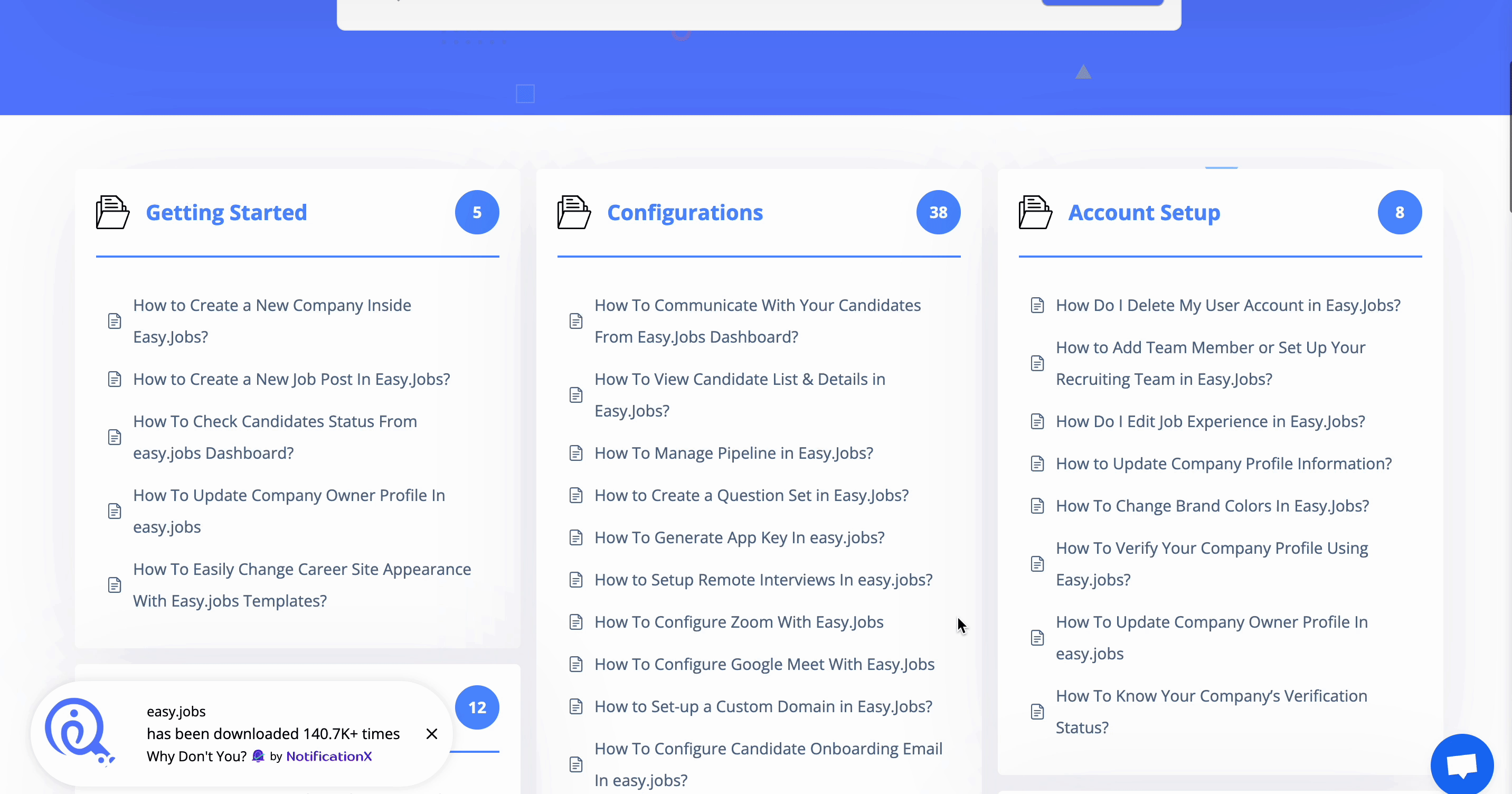Viewport: 1512px width, 794px height.
Task: Click document icon beside 'Update Company Profile Information'
Action: pos(1037,464)
